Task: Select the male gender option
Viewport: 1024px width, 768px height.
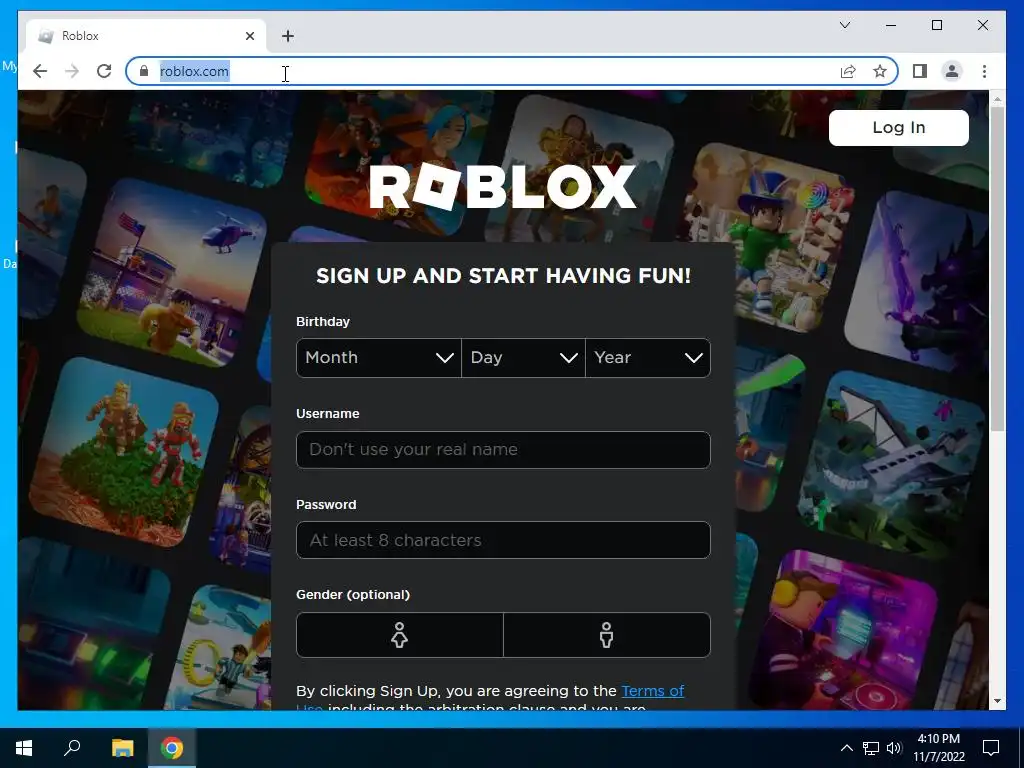Action: coord(607,635)
